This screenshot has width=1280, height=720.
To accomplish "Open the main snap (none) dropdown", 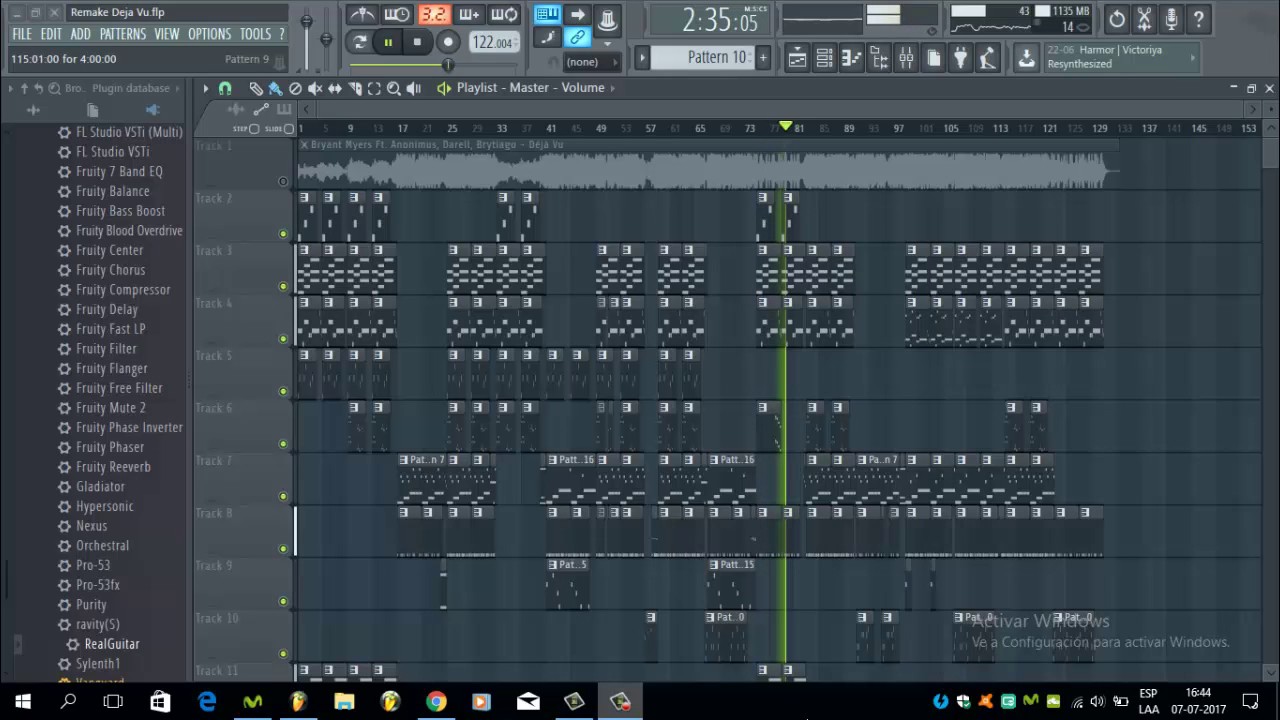I will (590, 62).
